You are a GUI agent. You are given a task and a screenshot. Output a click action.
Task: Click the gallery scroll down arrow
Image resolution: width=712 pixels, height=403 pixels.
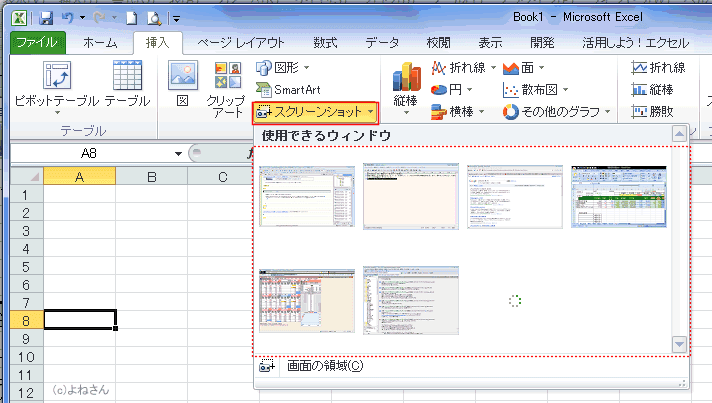(680, 344)
